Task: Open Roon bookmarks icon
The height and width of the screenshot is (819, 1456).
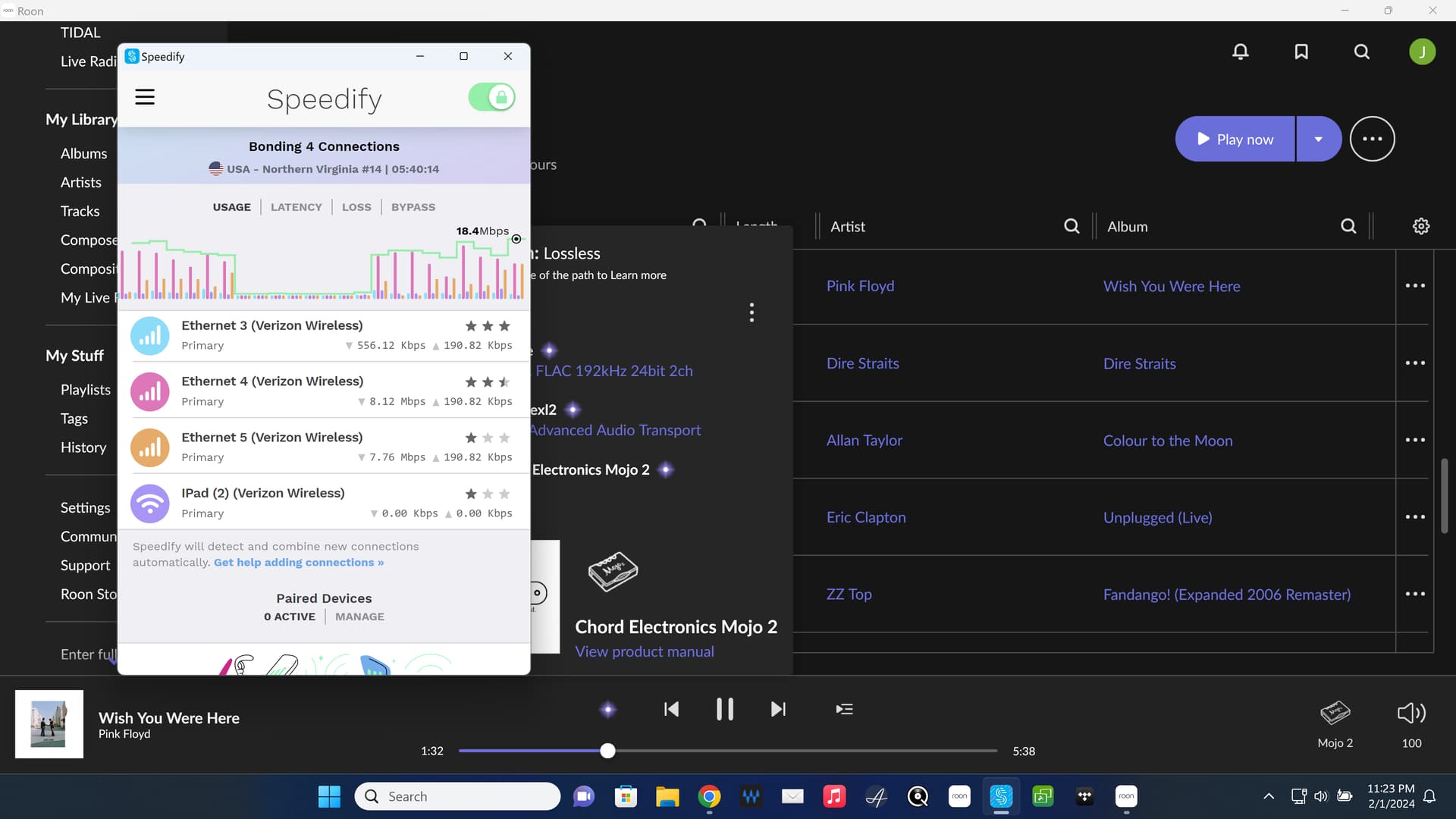Action: point(1301,52)
